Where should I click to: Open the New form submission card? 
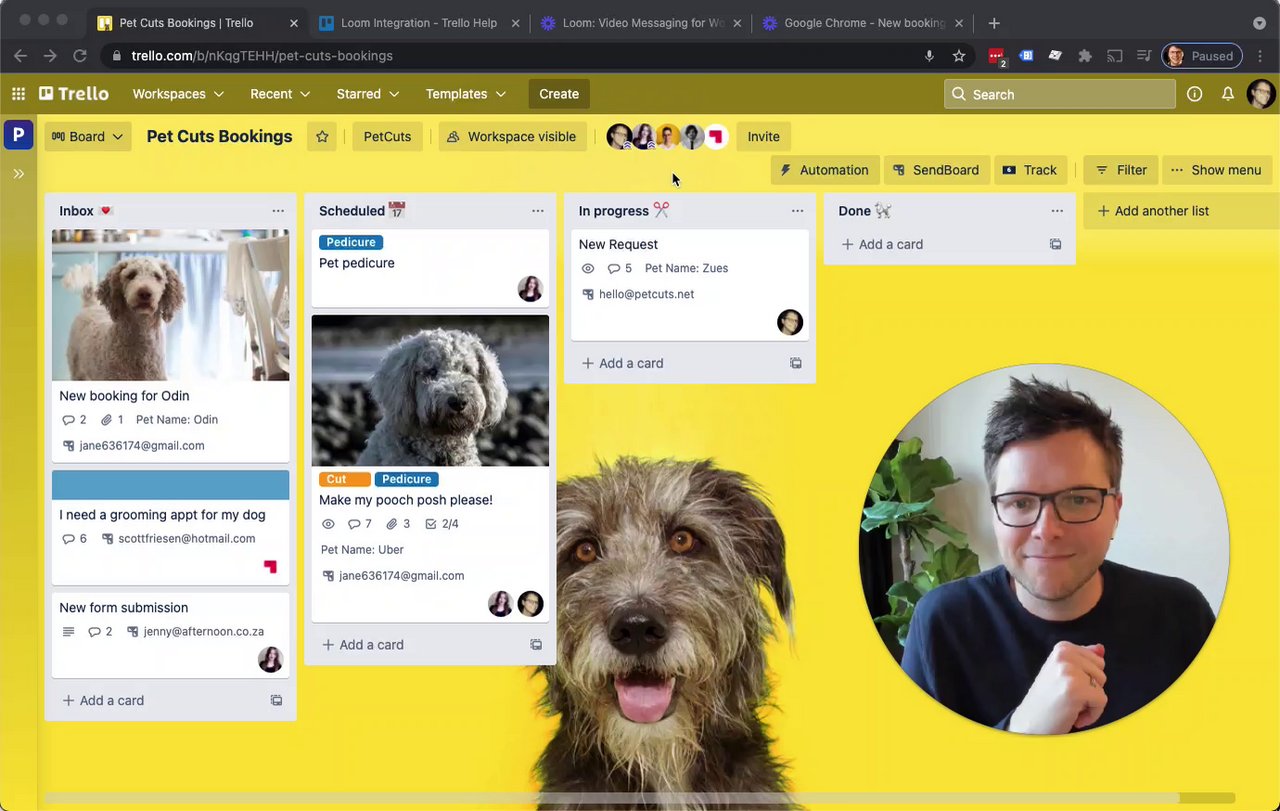(171, 634)
